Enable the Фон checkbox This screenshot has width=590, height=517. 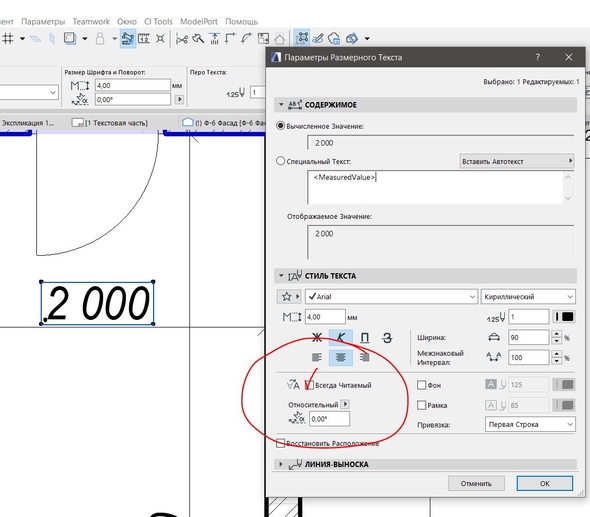[421, 385]
